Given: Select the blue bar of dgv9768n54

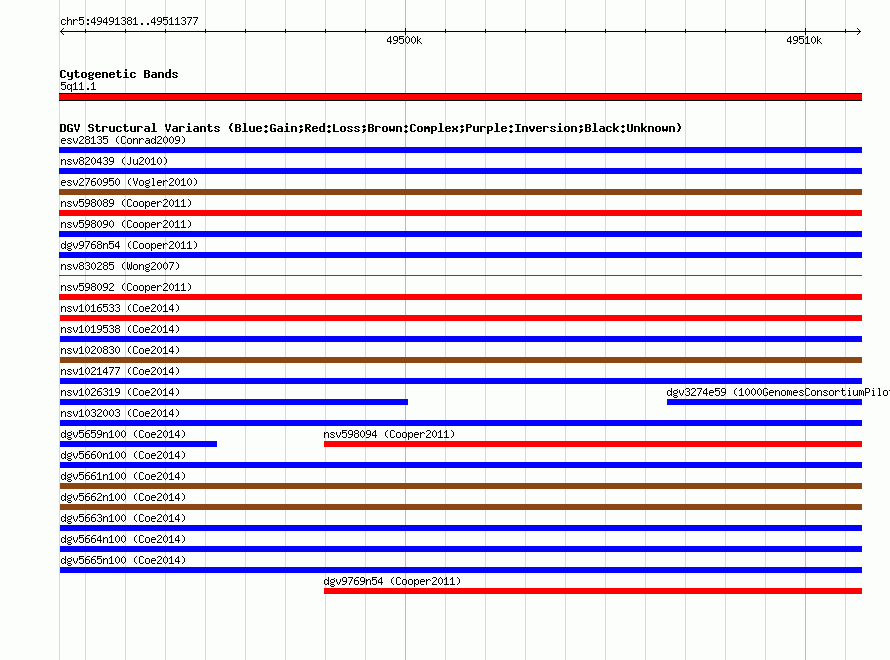Looking at the screenshot, I should click(460, 255).
